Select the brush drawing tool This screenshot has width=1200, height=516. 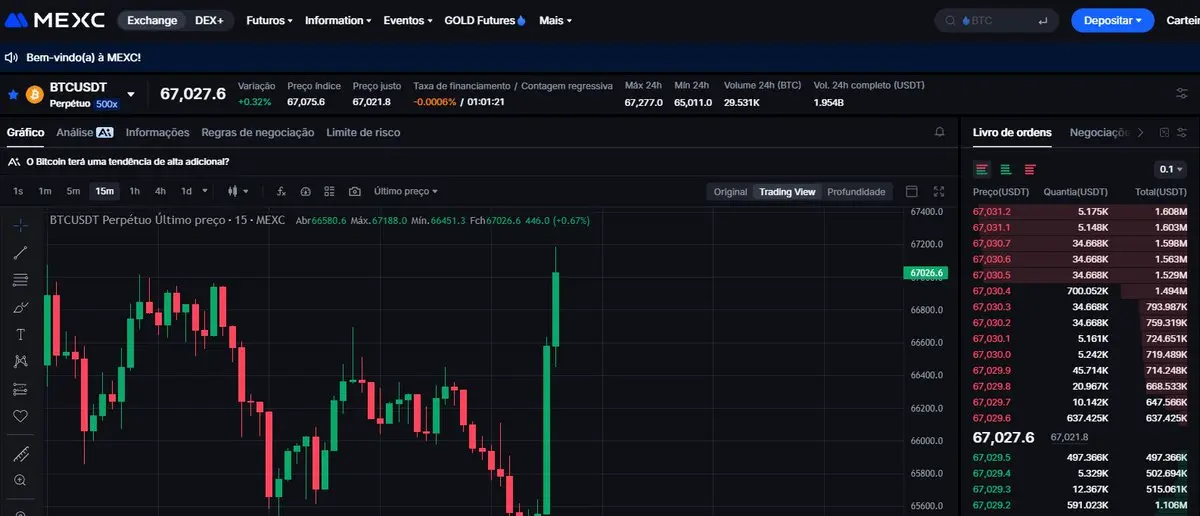tap(21, 307)
